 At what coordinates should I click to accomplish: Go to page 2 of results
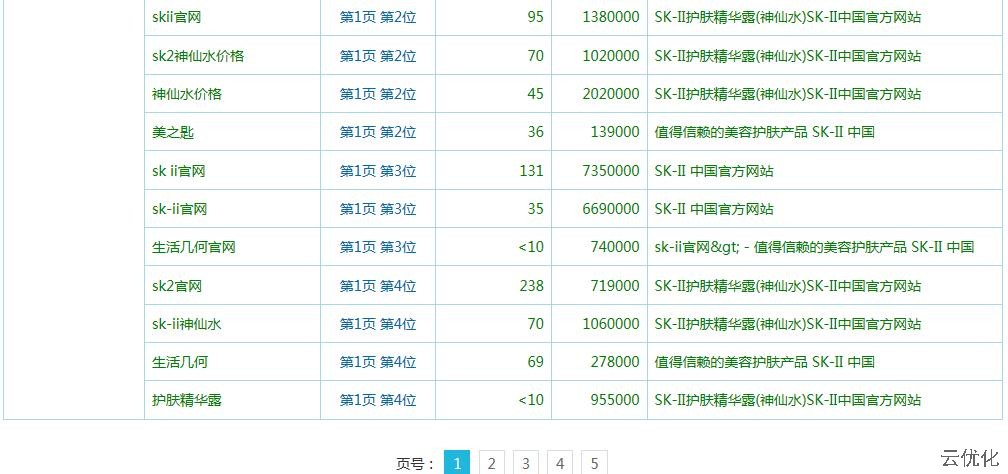pyautogui.click(x=491, y=463)
